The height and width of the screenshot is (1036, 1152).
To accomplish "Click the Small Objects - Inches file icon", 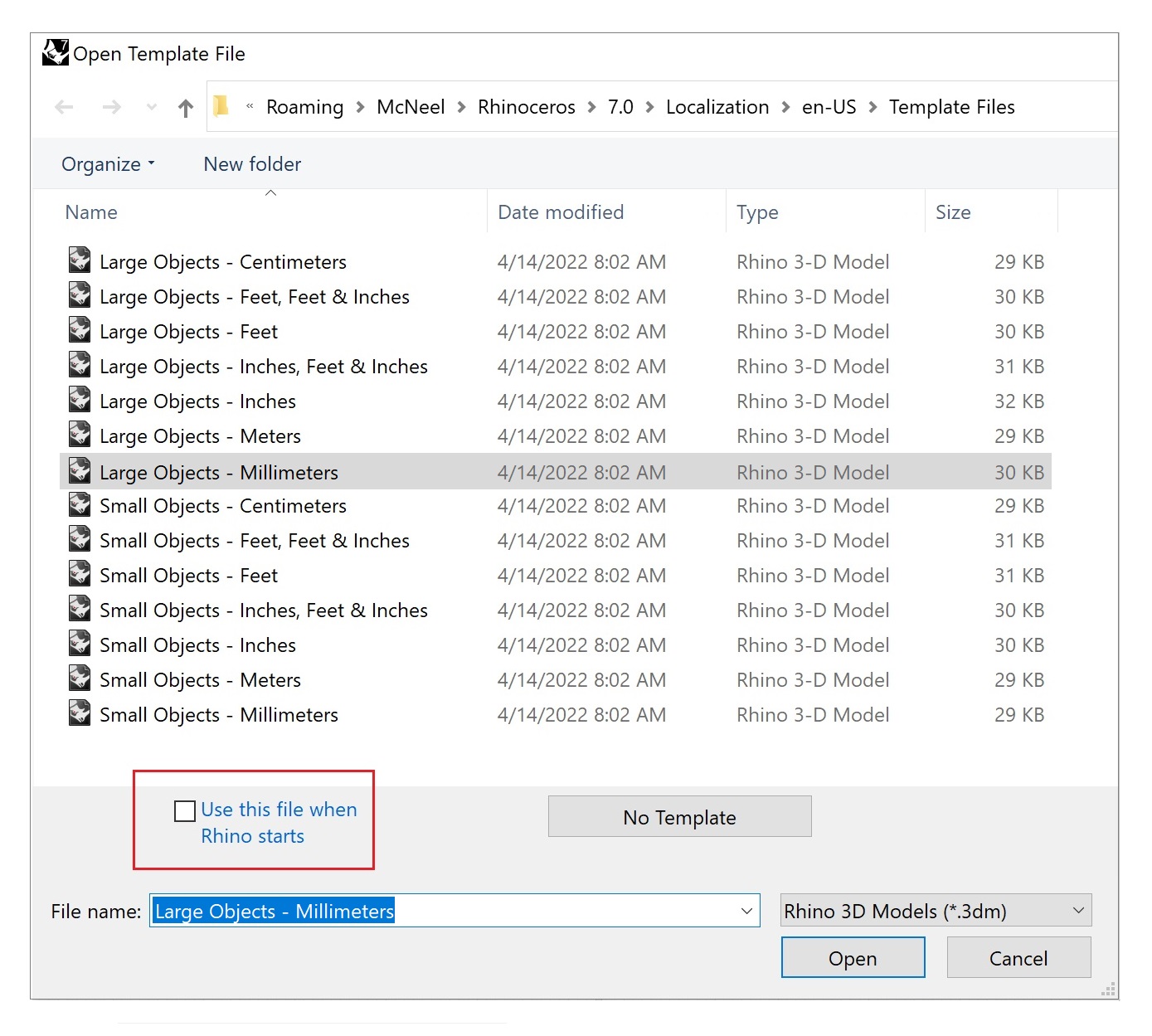I will 80,644.
